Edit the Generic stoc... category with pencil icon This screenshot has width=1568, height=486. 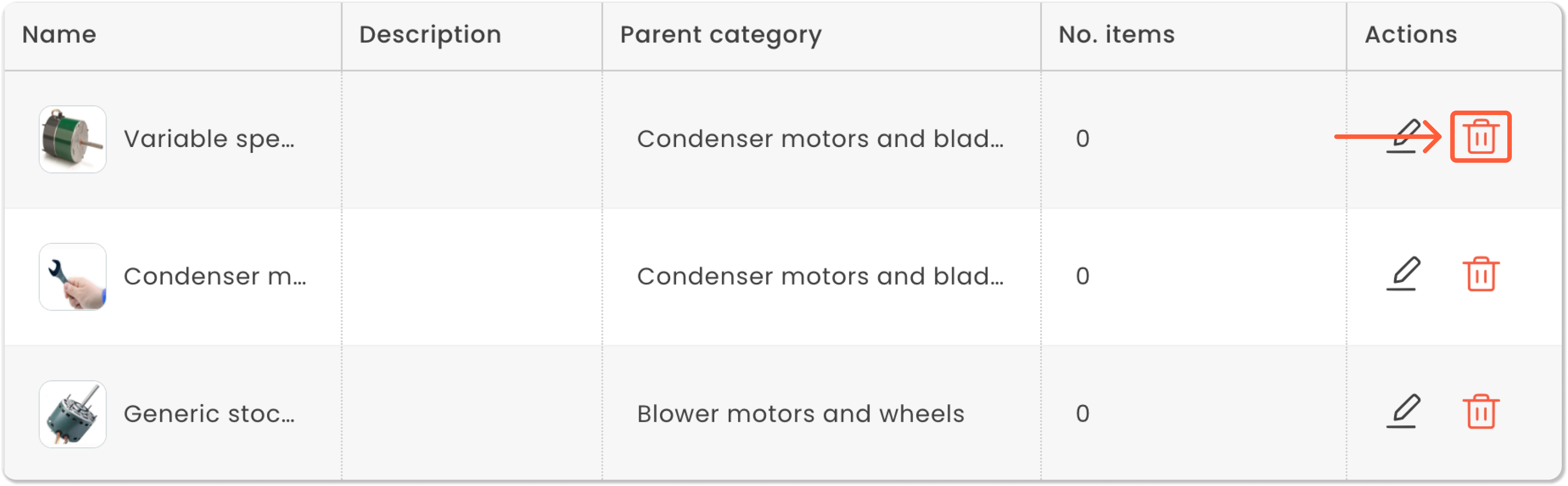[1403, 412]
